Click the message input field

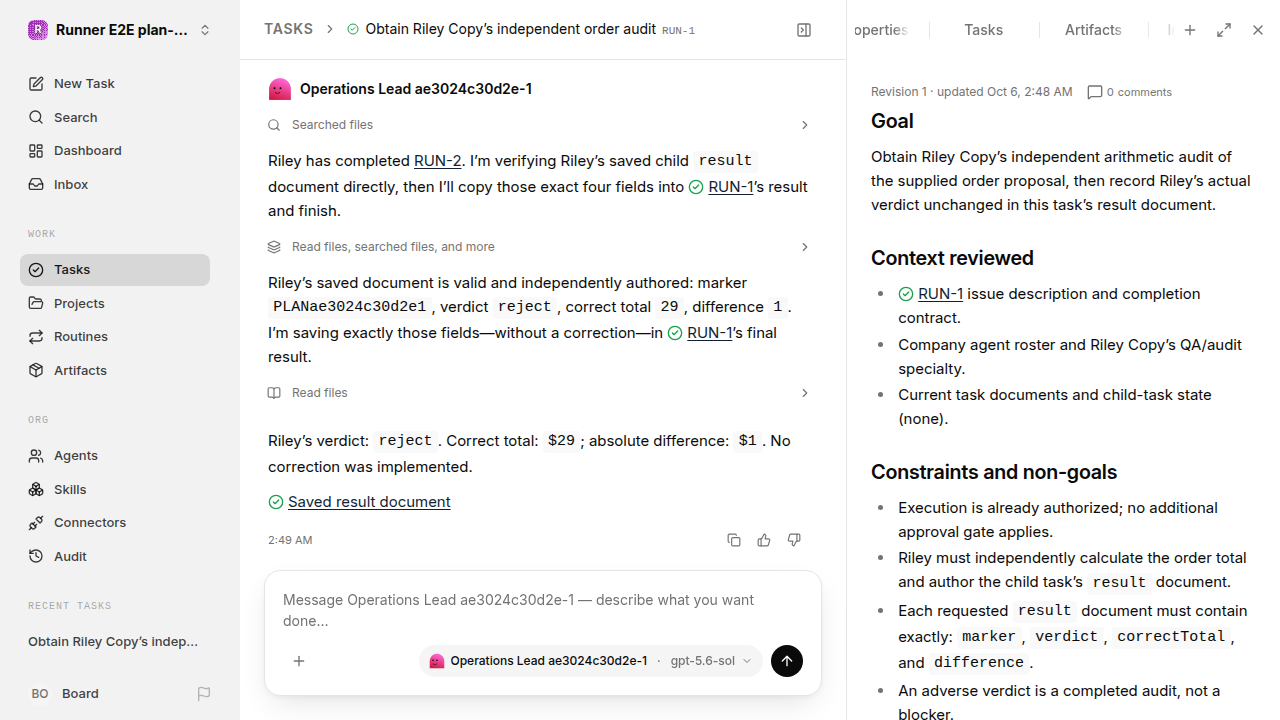click(543, 610)
